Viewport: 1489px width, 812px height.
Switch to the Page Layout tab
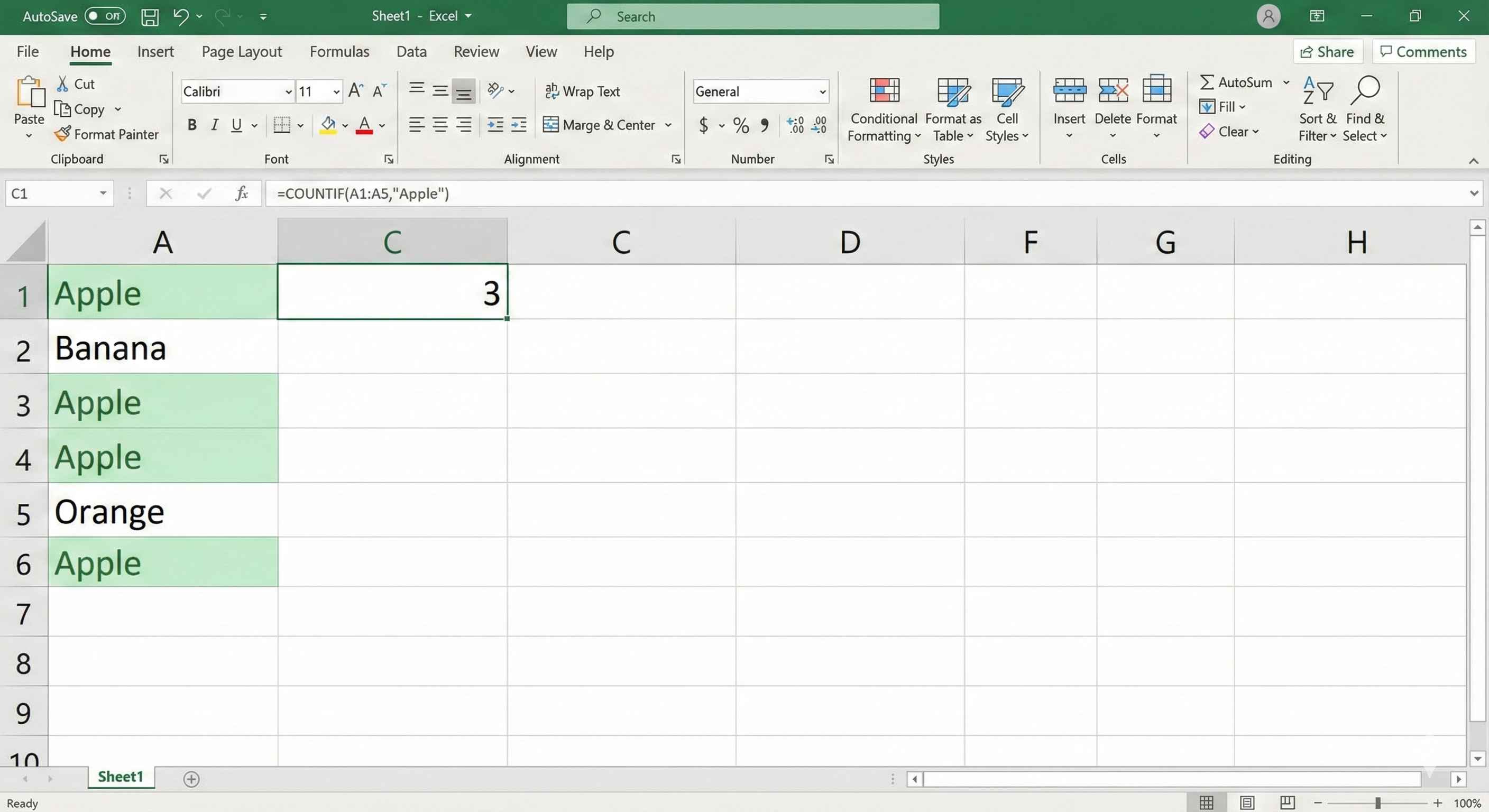242,51
